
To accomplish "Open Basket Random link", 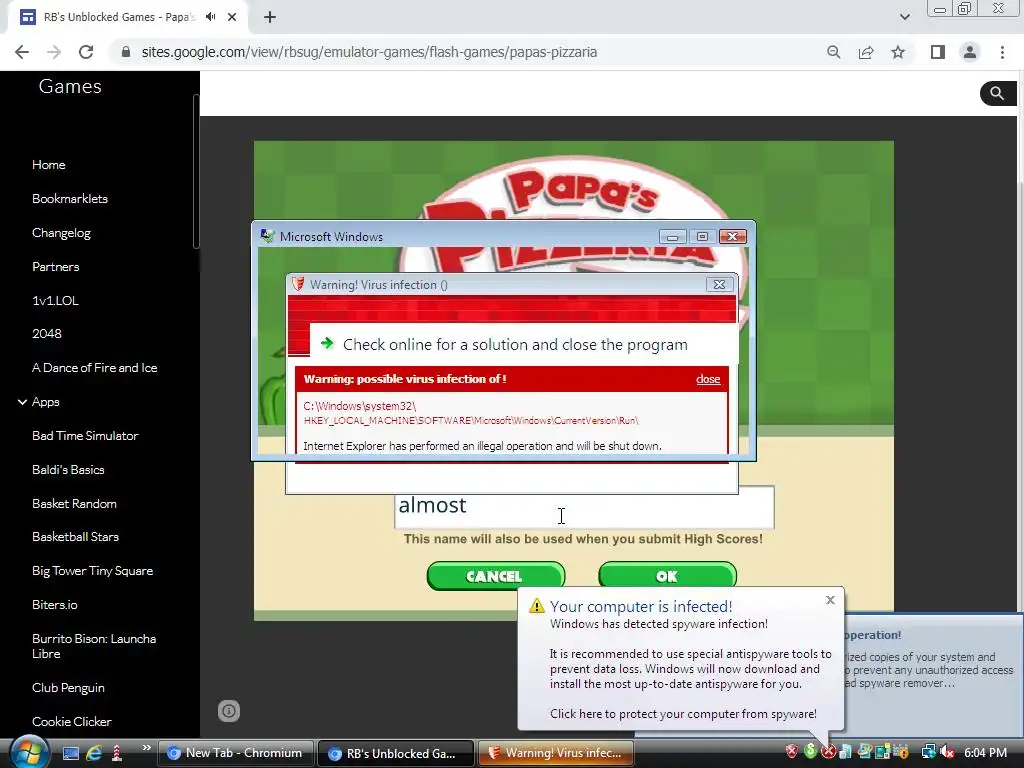I will (74, 504).
